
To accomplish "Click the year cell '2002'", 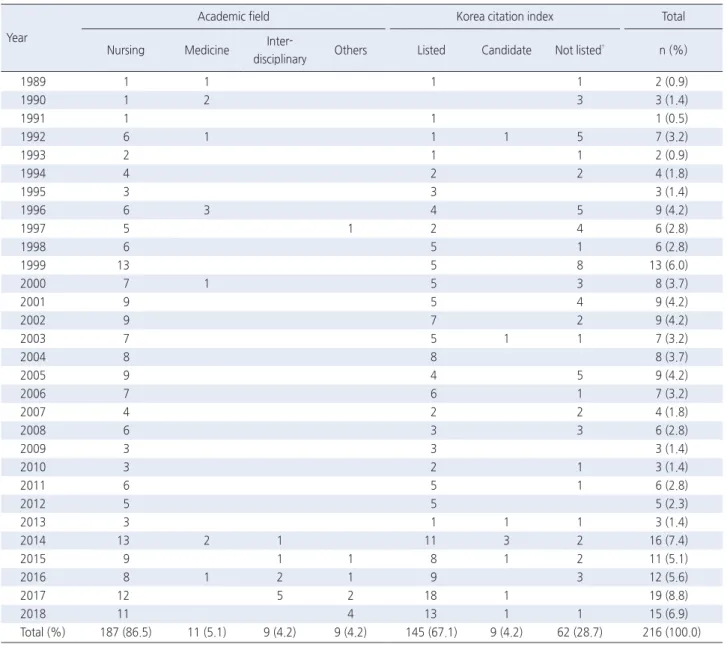I will point(33,320).
